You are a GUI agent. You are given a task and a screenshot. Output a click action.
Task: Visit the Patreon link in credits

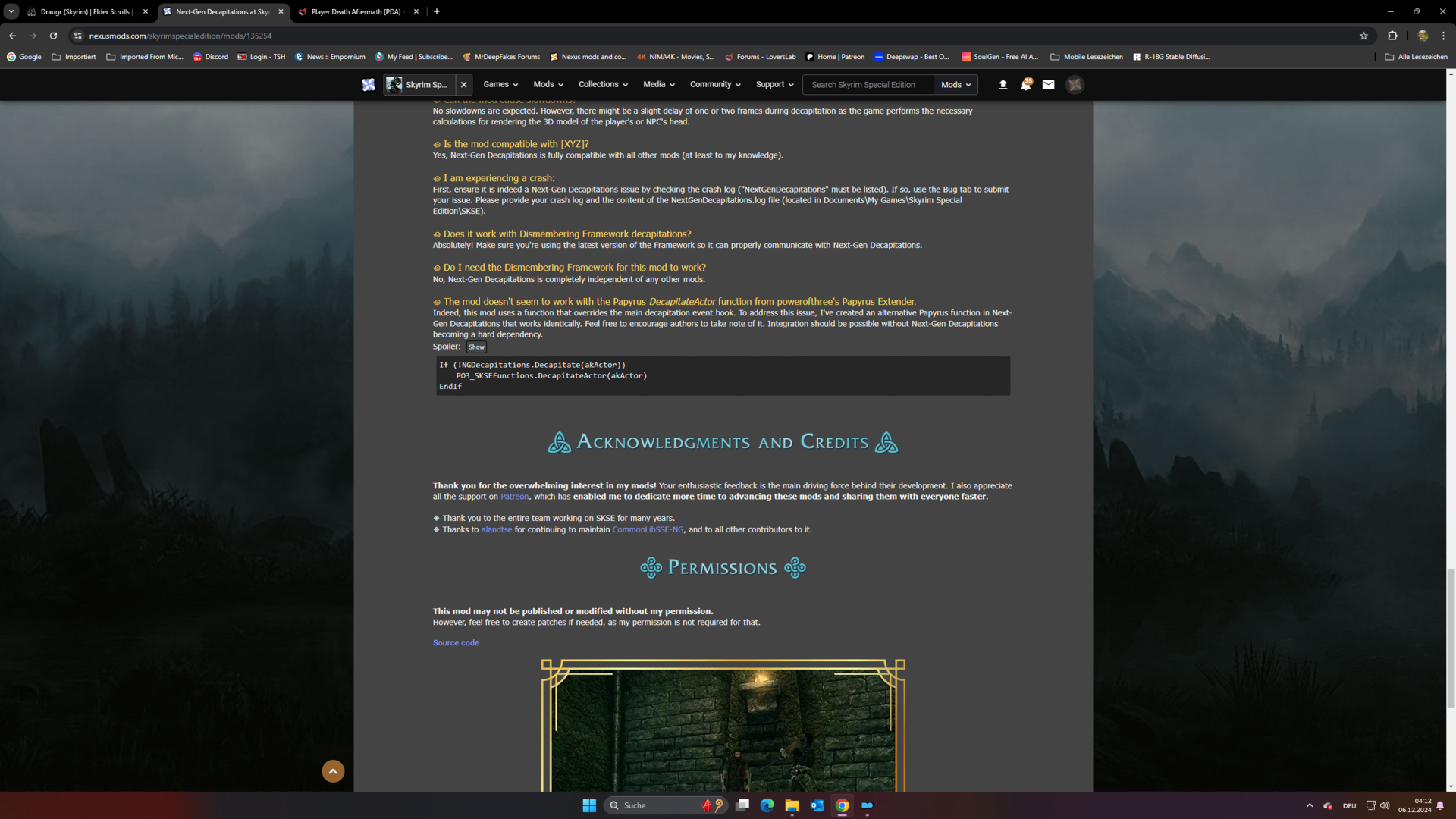[514, 496]
